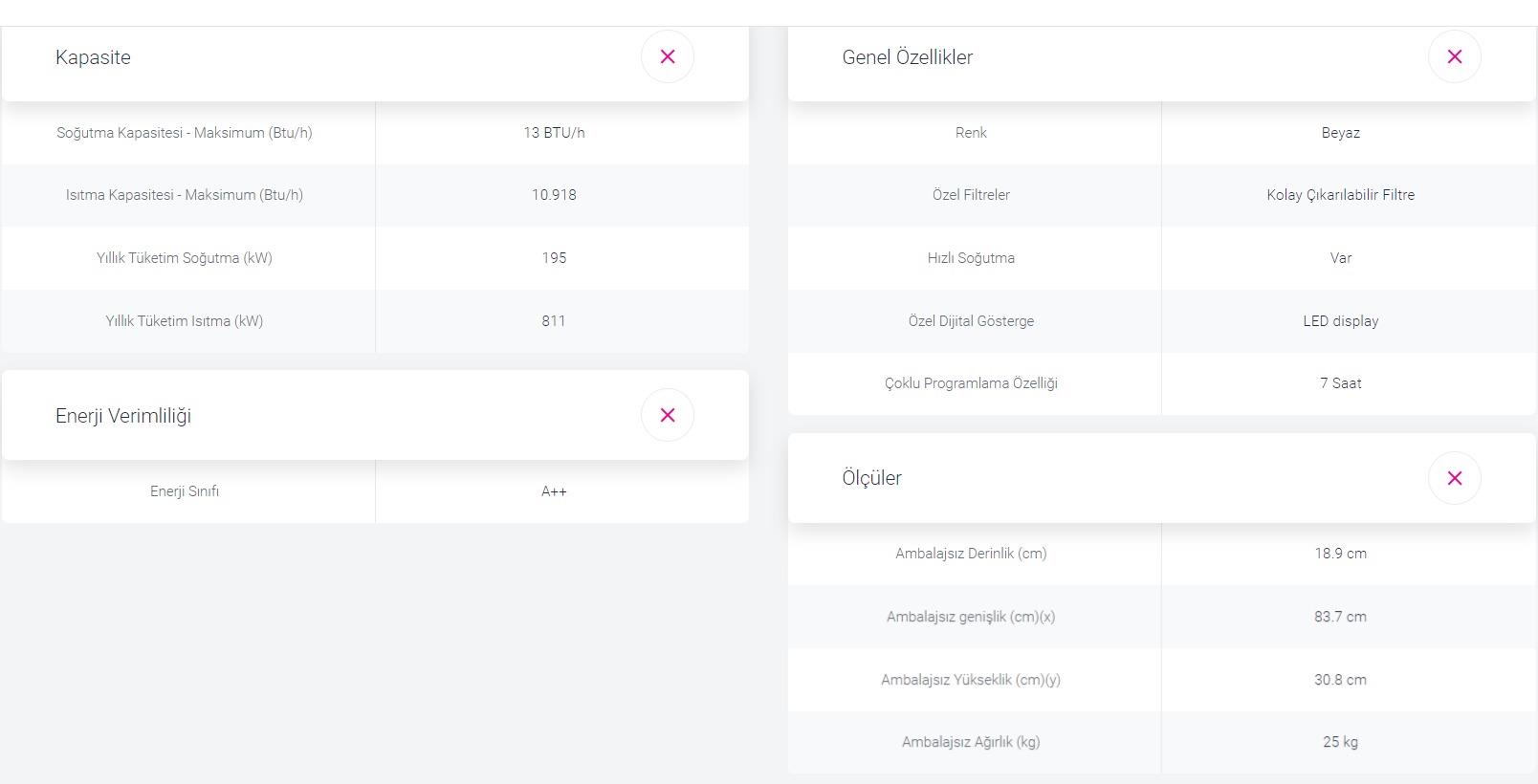Collapse the Ölçüler section X icon

(1455, 478)
